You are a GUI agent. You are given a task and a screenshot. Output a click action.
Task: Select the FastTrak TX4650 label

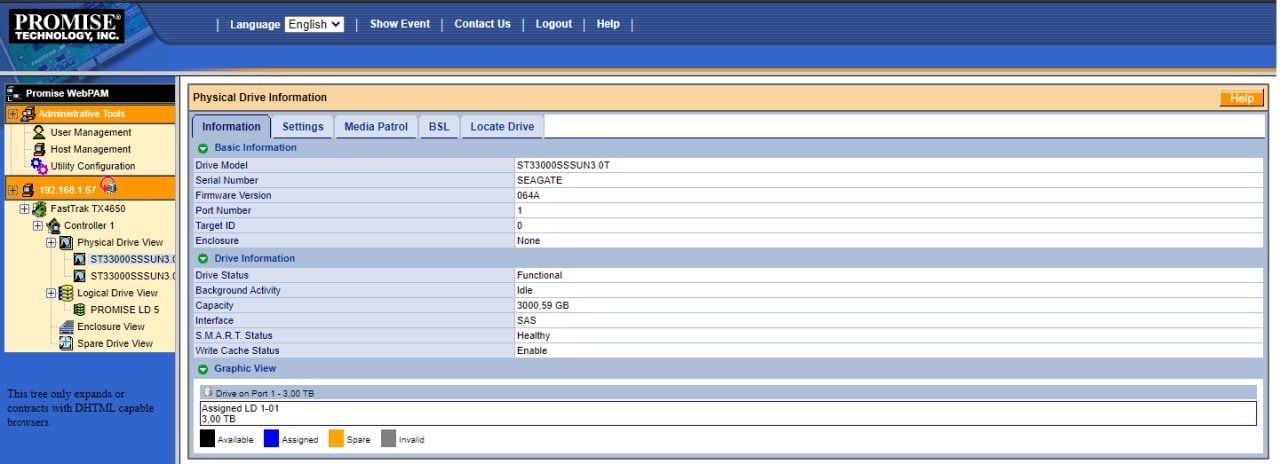(x=88, y=209)
